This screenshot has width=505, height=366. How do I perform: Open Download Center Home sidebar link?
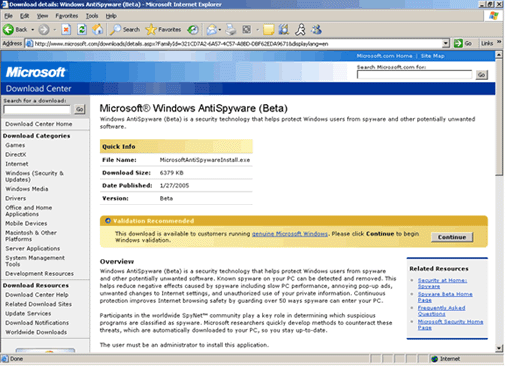(x=39, y=124)
